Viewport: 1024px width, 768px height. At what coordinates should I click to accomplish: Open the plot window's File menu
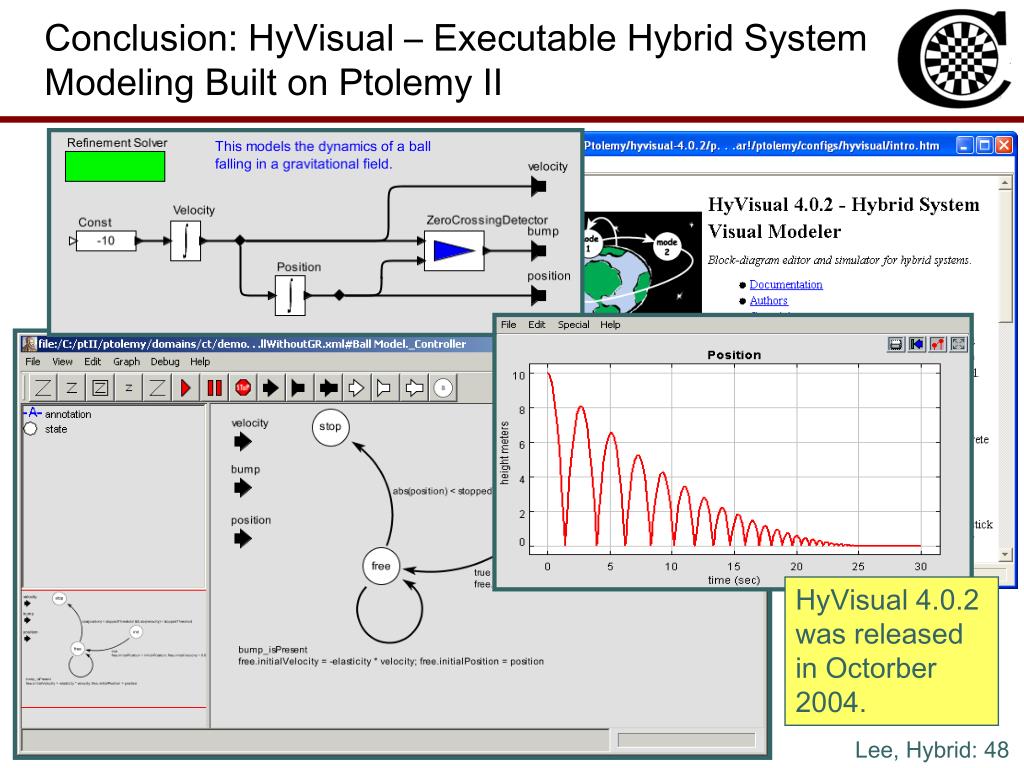pos(508,325)
